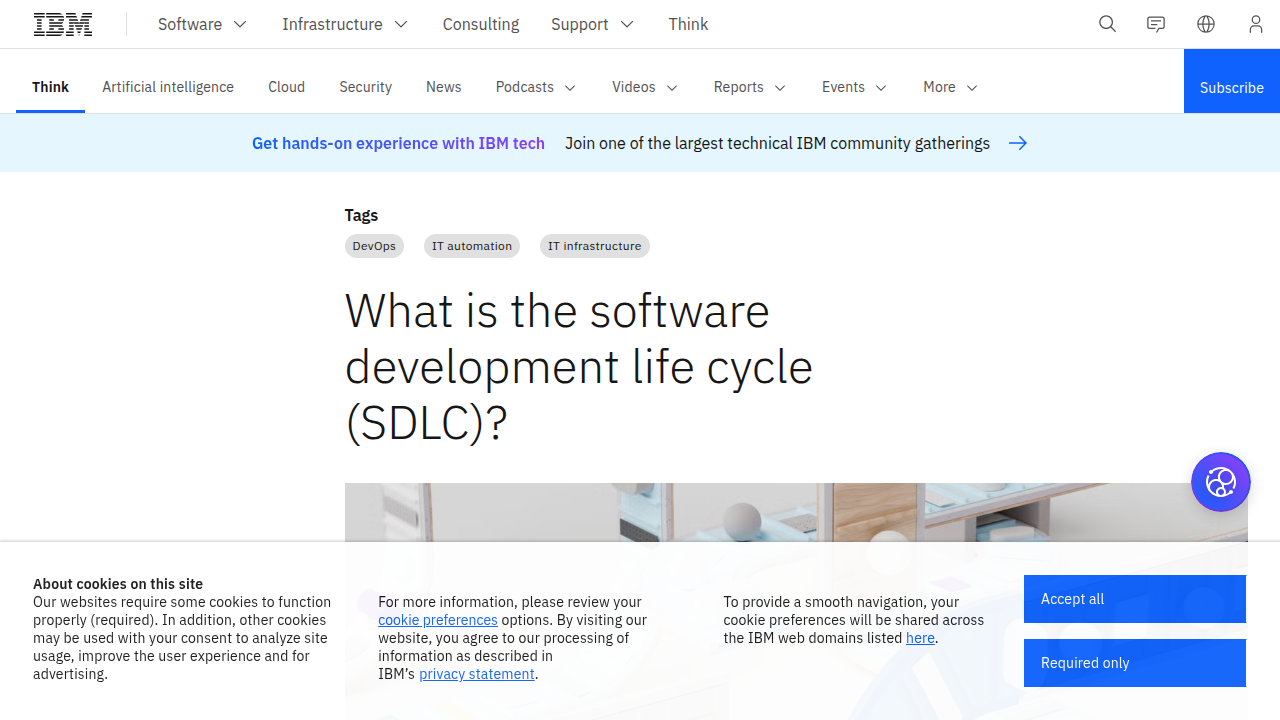Image resolution: width=1280 pixels, height=720 pixels.
Task: Open the top-level Think menu item
Action: coord(688,24)
